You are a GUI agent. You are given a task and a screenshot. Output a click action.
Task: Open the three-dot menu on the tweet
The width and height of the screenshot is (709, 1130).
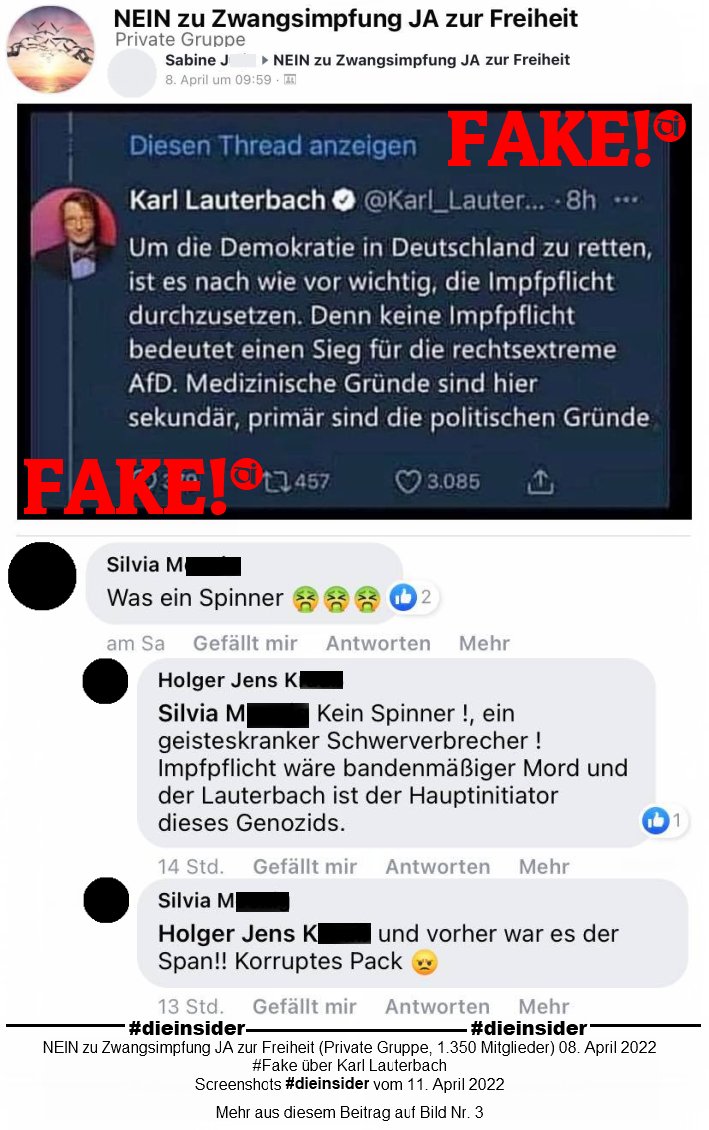tap(625, 200)
